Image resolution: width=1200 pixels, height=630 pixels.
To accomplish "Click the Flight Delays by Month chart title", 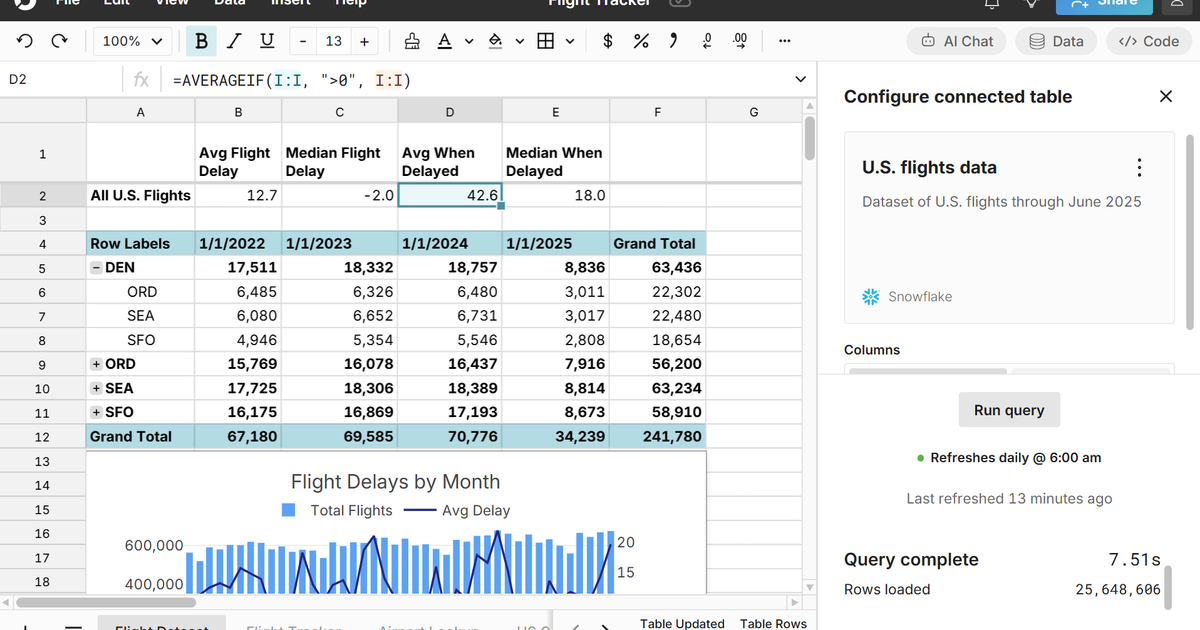I will [x=395, y=482].
